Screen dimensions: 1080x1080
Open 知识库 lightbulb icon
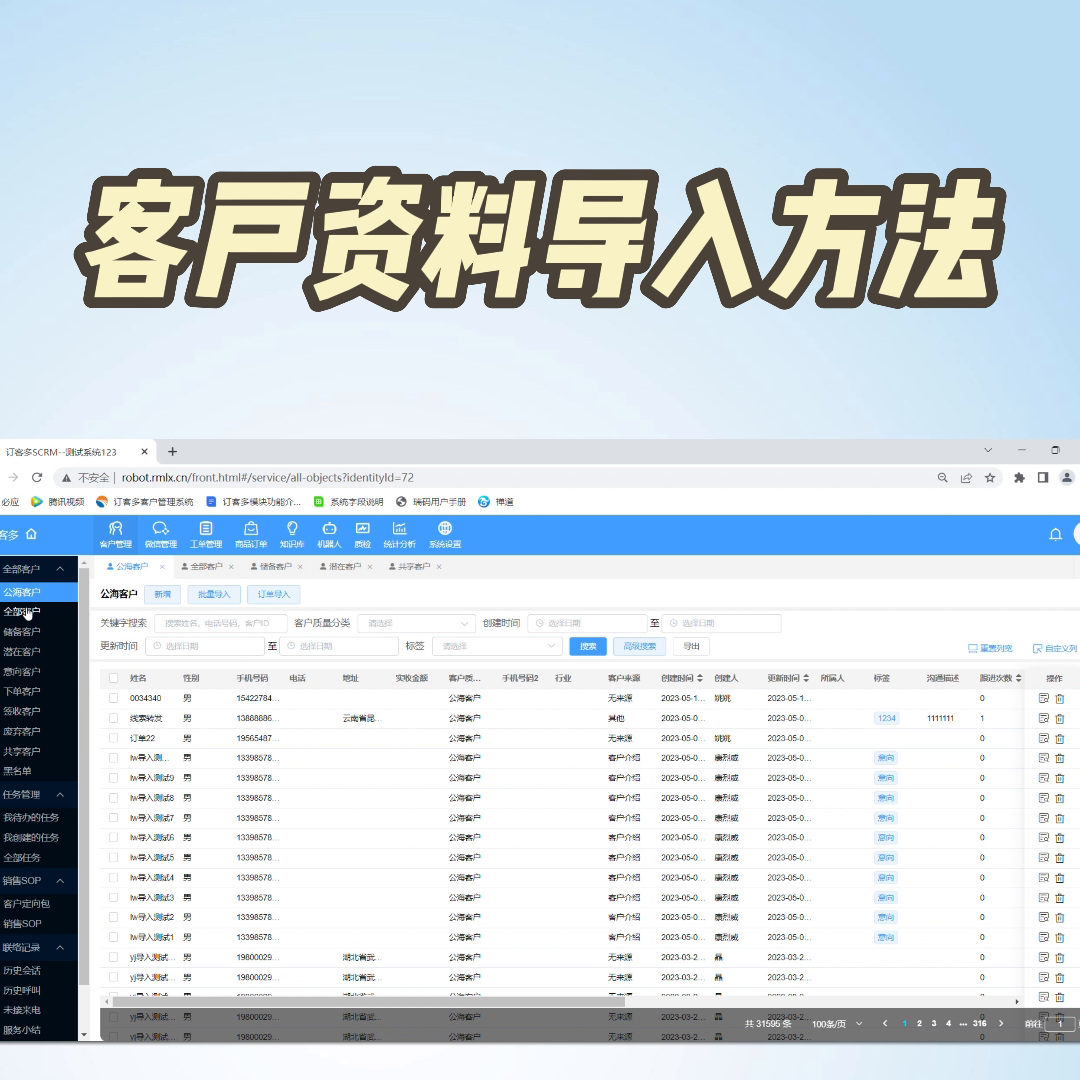[292, 534]
